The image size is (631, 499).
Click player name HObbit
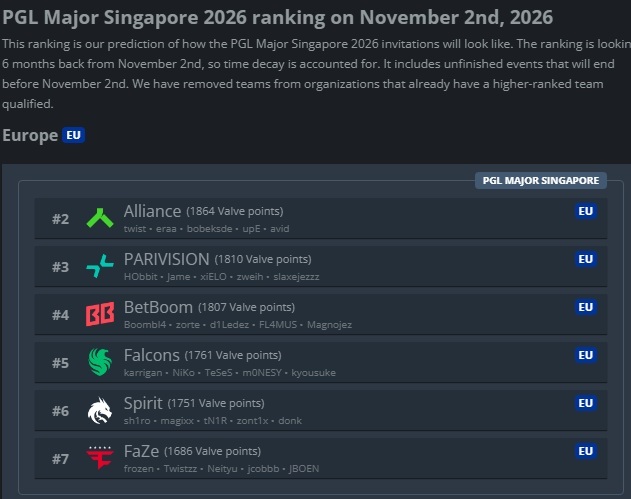click(140, 276)
